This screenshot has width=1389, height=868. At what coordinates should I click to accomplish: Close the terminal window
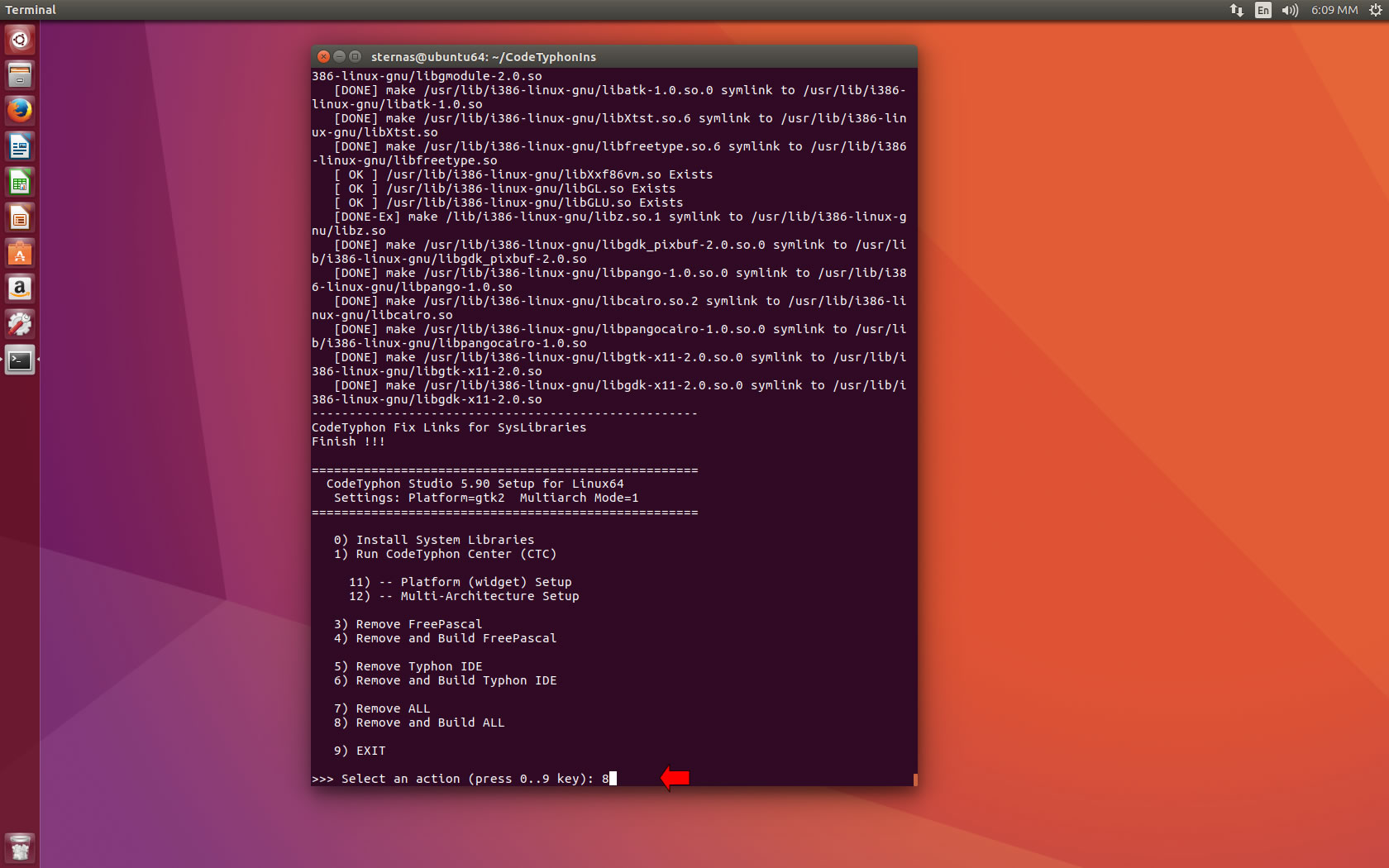pyautogui.click(x=324, y=56)
